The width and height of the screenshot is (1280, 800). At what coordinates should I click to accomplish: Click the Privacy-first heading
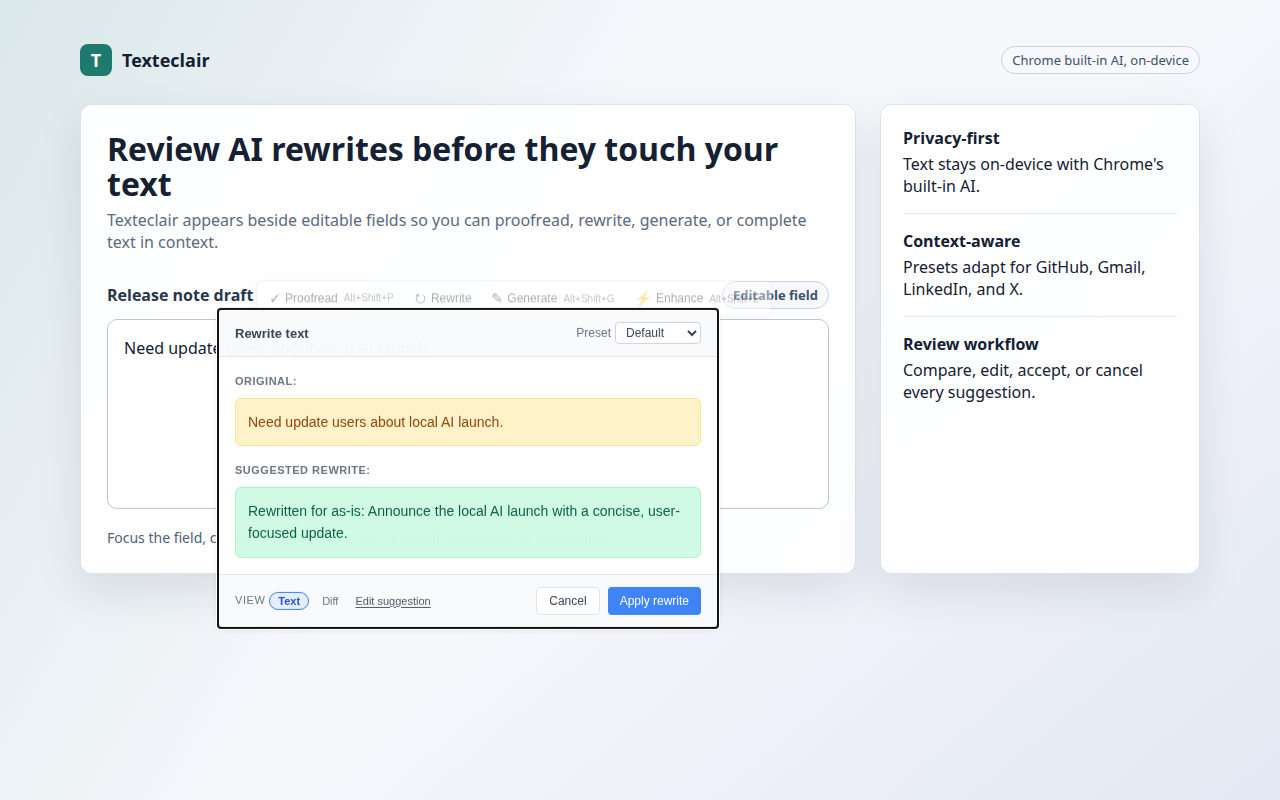[x=951, y=138]
